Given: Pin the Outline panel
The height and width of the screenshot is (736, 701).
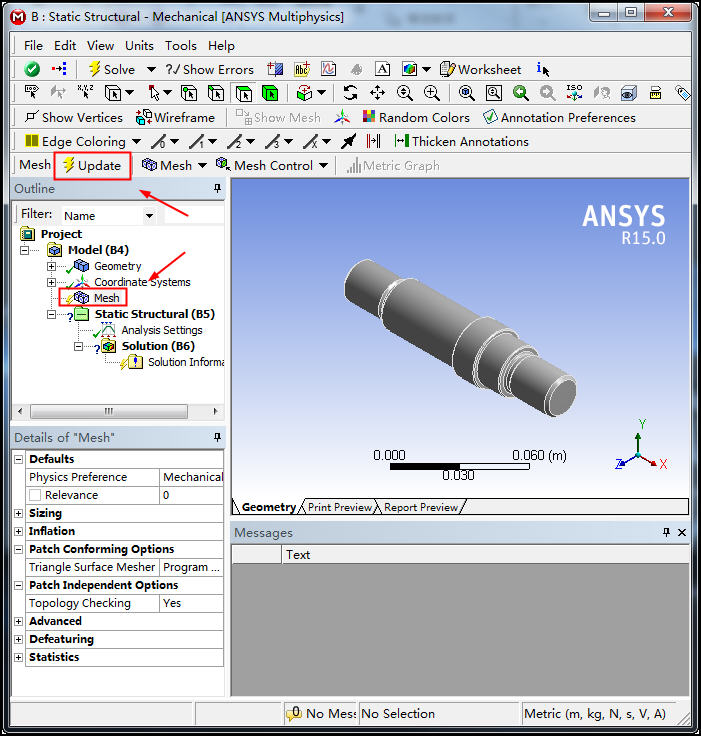Looking at the screenshot, I should point(217,189).
